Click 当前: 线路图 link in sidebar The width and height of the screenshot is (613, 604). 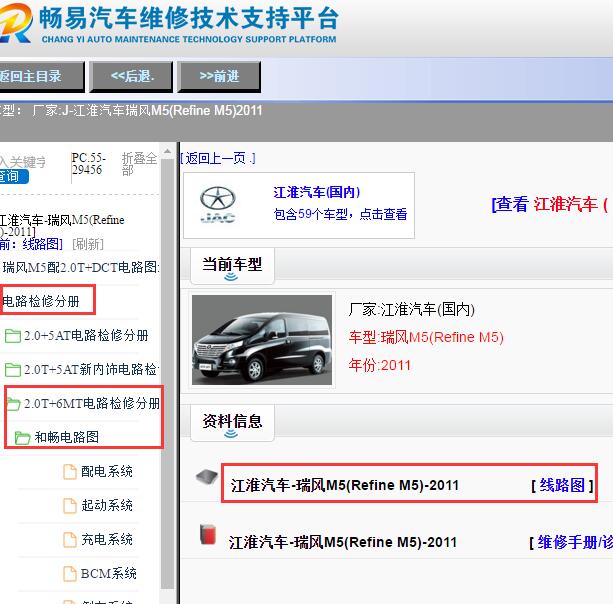[x=31, y=244]
